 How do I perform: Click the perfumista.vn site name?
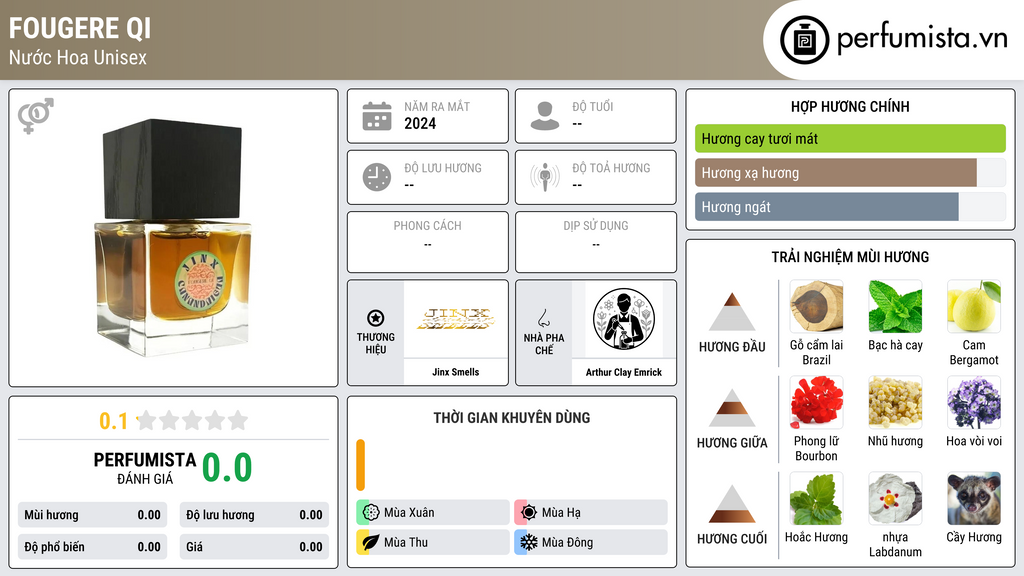click(x=922, y=38)
